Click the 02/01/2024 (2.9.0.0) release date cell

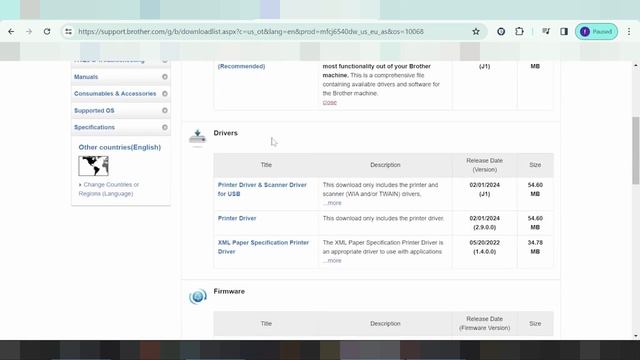(x=484, y=223)
